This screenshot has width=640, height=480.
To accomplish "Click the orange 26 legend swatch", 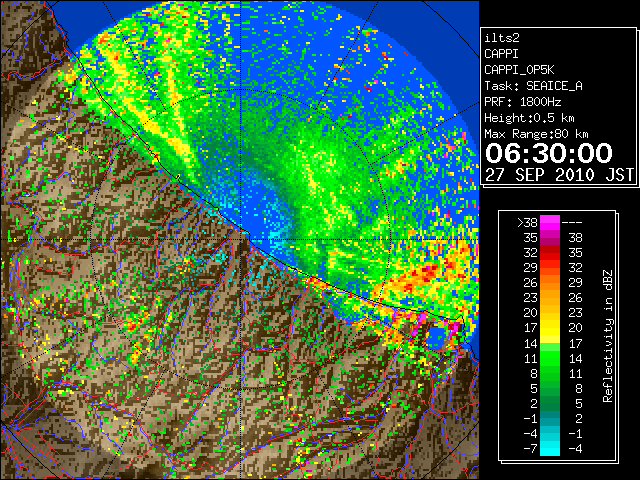I will 550,282.
